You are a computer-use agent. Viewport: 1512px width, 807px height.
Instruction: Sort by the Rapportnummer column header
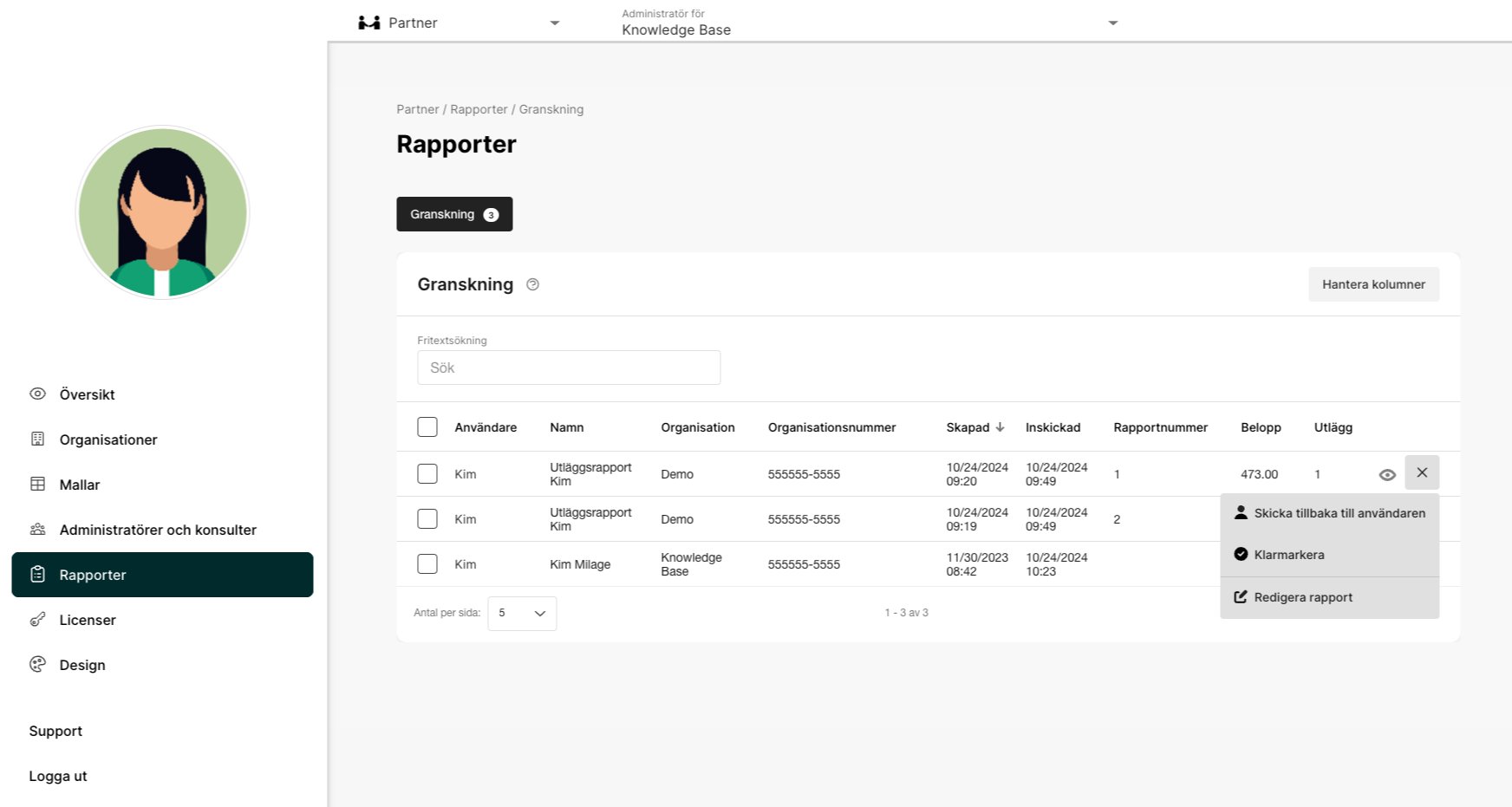1161,427
